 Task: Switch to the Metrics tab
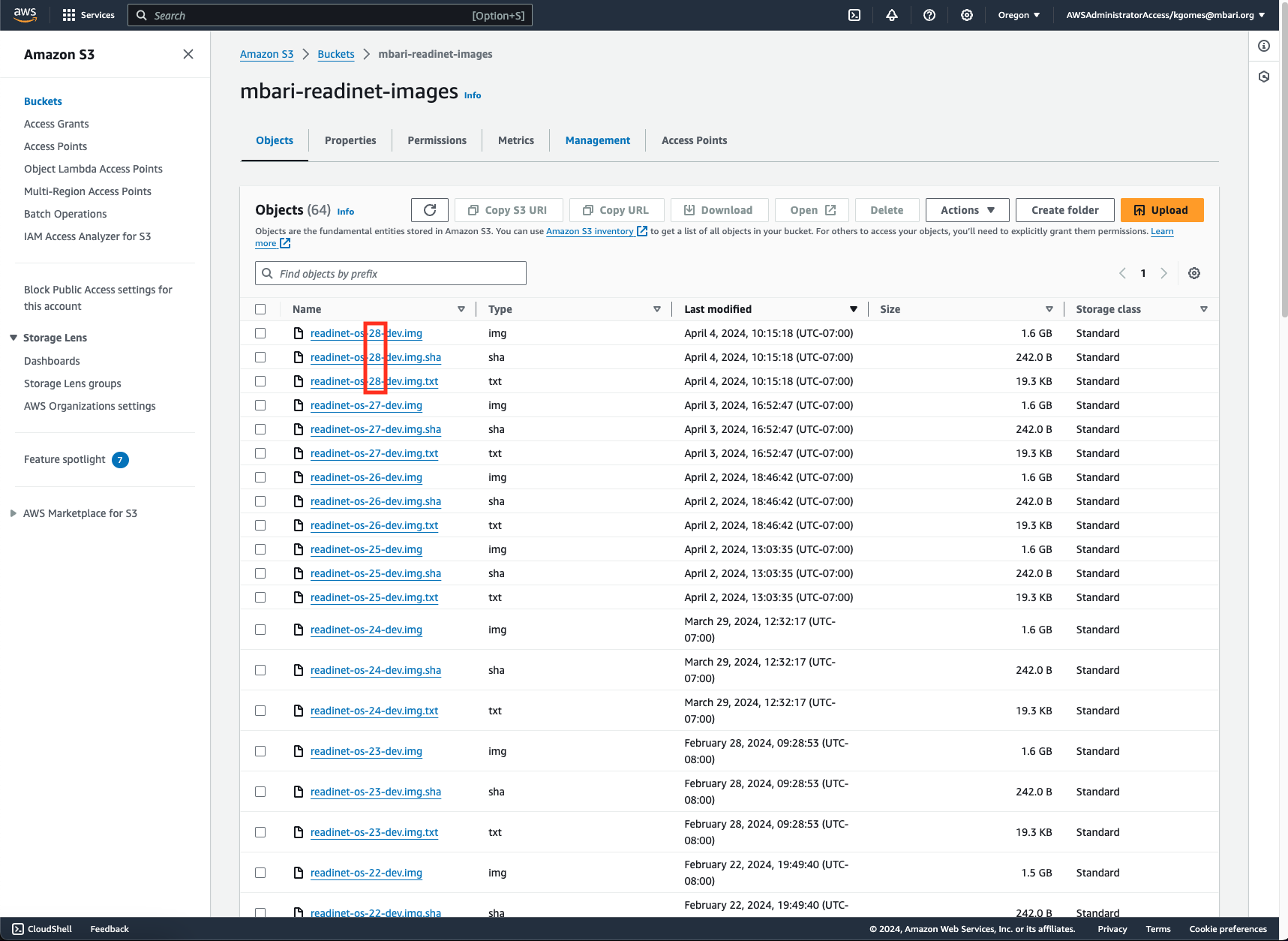coord(516,140)
